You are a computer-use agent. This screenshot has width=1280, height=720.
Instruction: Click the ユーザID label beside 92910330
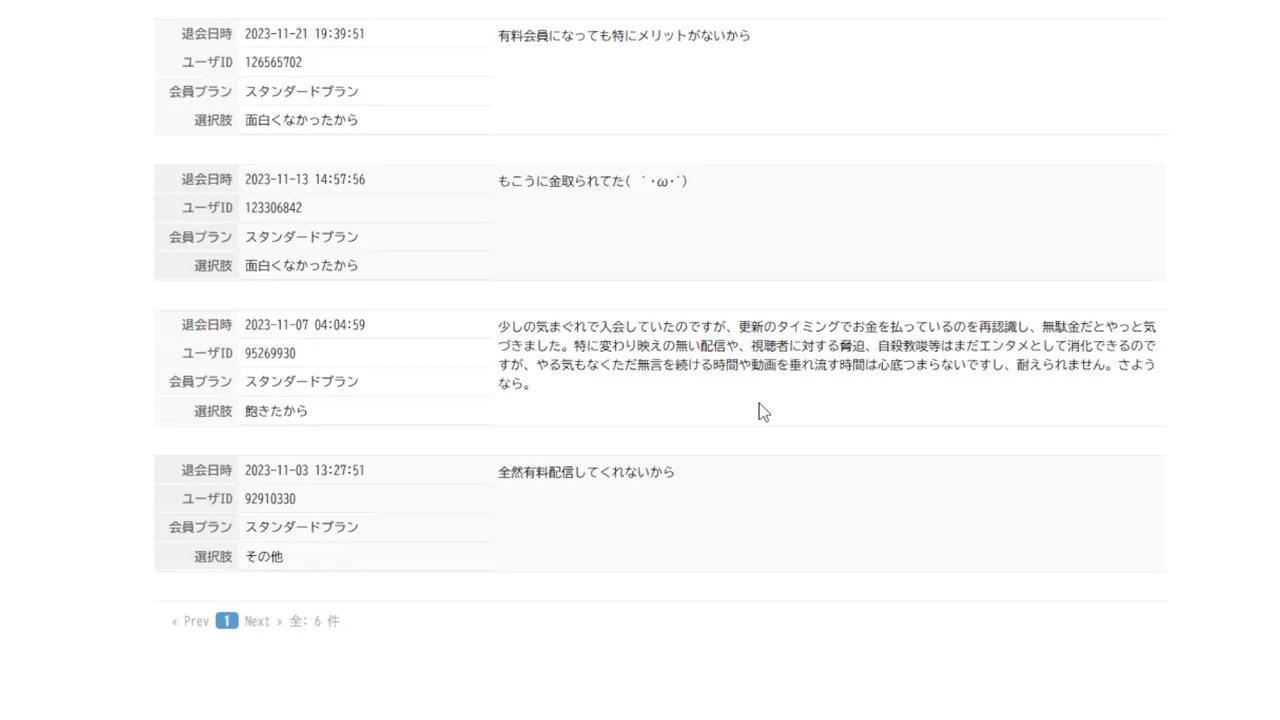tap(207, 499)
